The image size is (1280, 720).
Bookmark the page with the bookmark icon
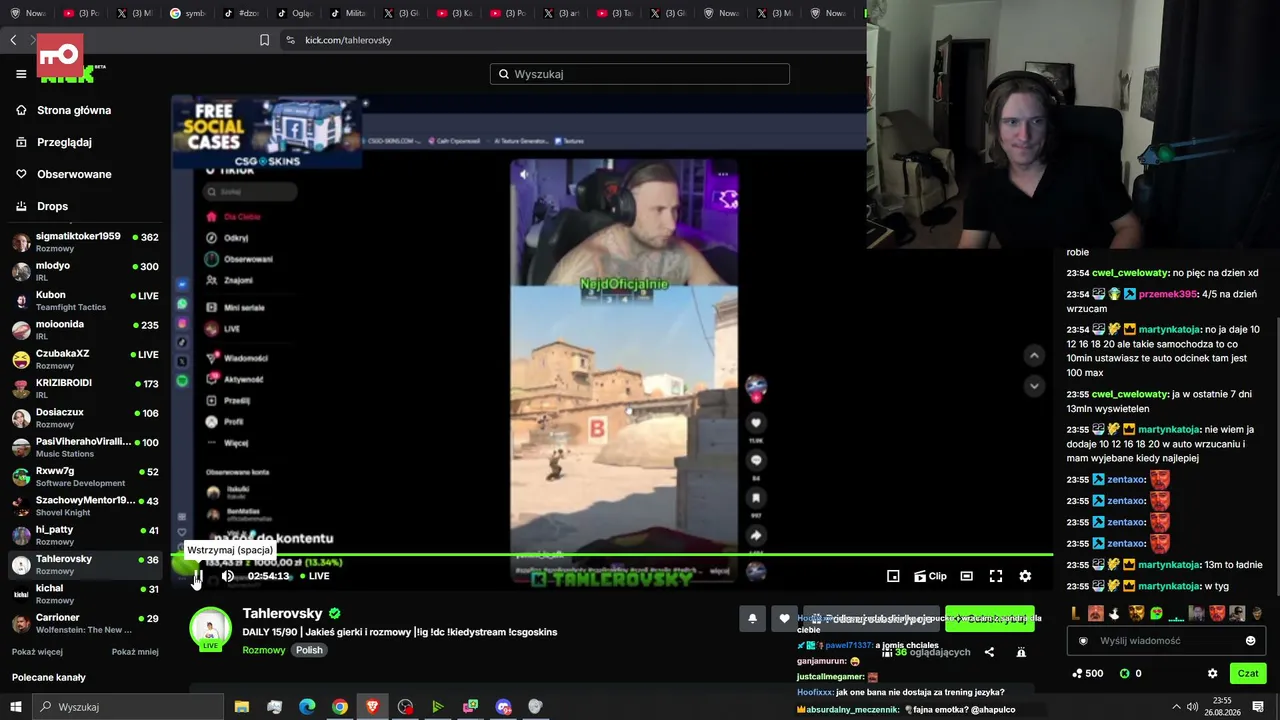[x=264, y=40]
